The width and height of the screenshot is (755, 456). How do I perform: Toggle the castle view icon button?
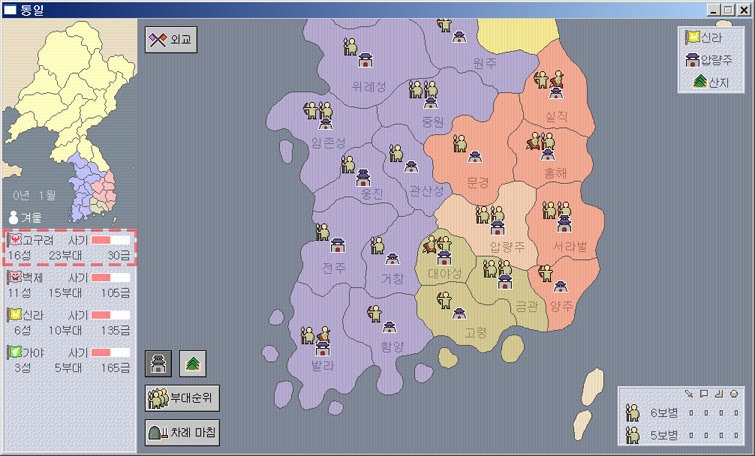(159, 362)
